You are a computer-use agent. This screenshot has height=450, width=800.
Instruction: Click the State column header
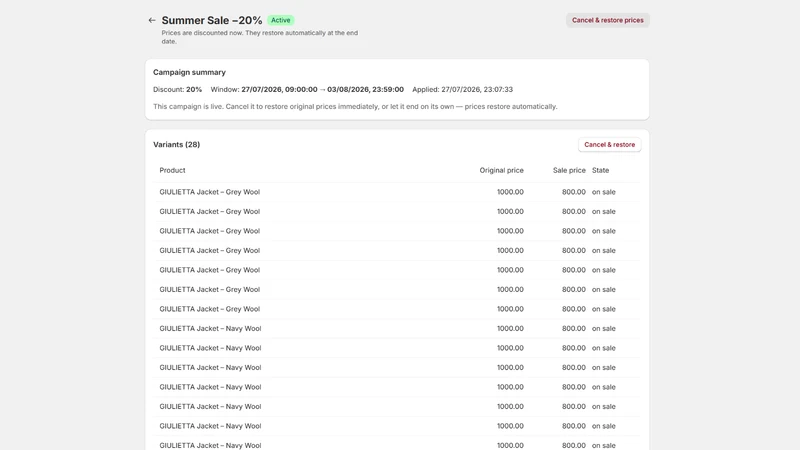tap(600, 170)
